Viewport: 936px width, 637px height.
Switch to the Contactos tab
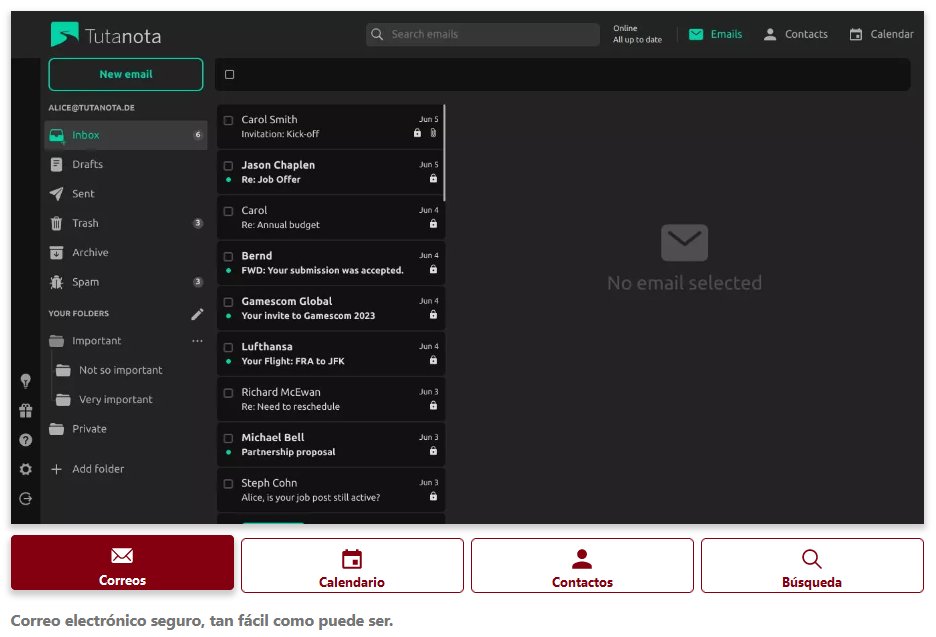582,565
